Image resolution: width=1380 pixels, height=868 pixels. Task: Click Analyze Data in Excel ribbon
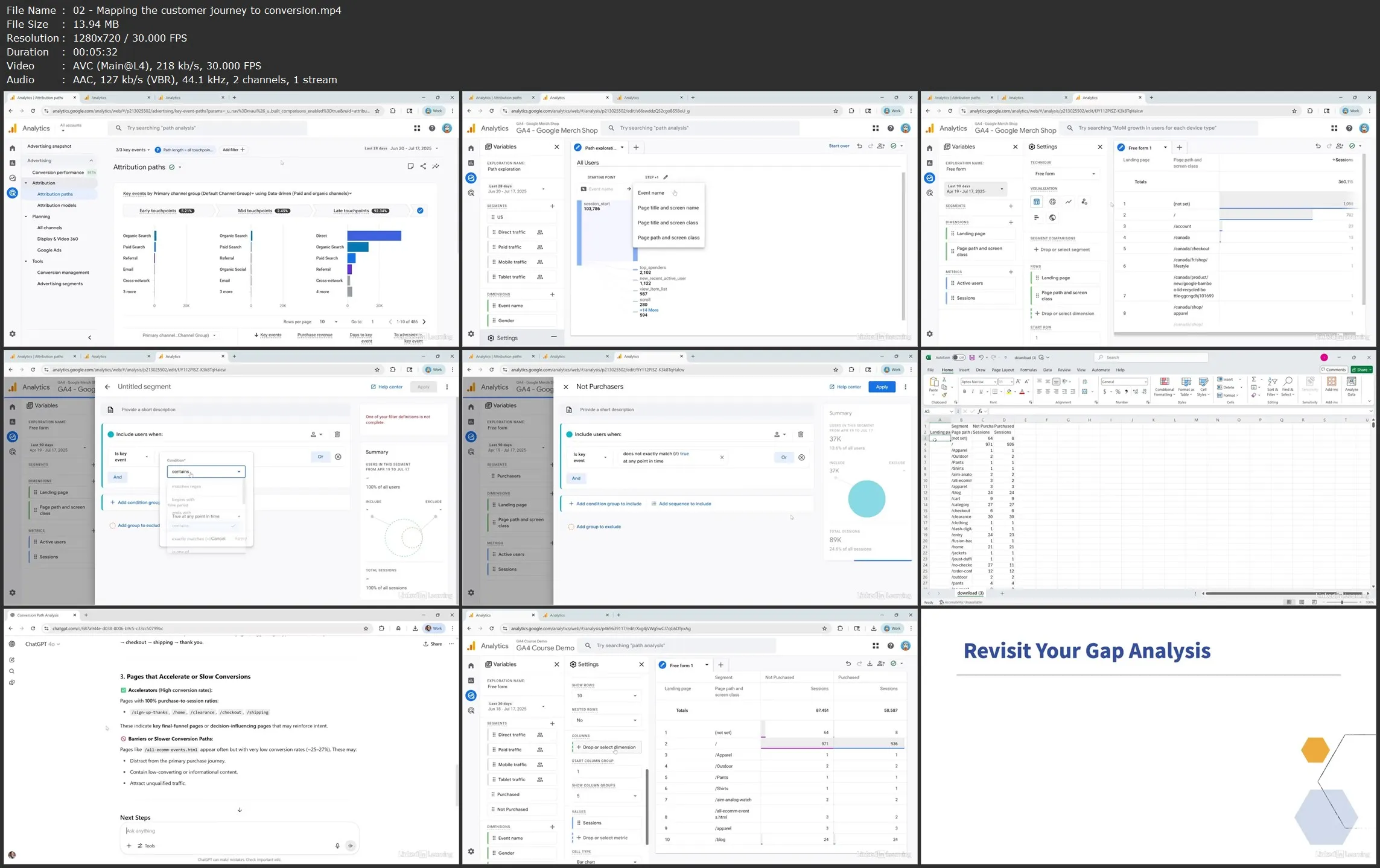coord(1352,387)
